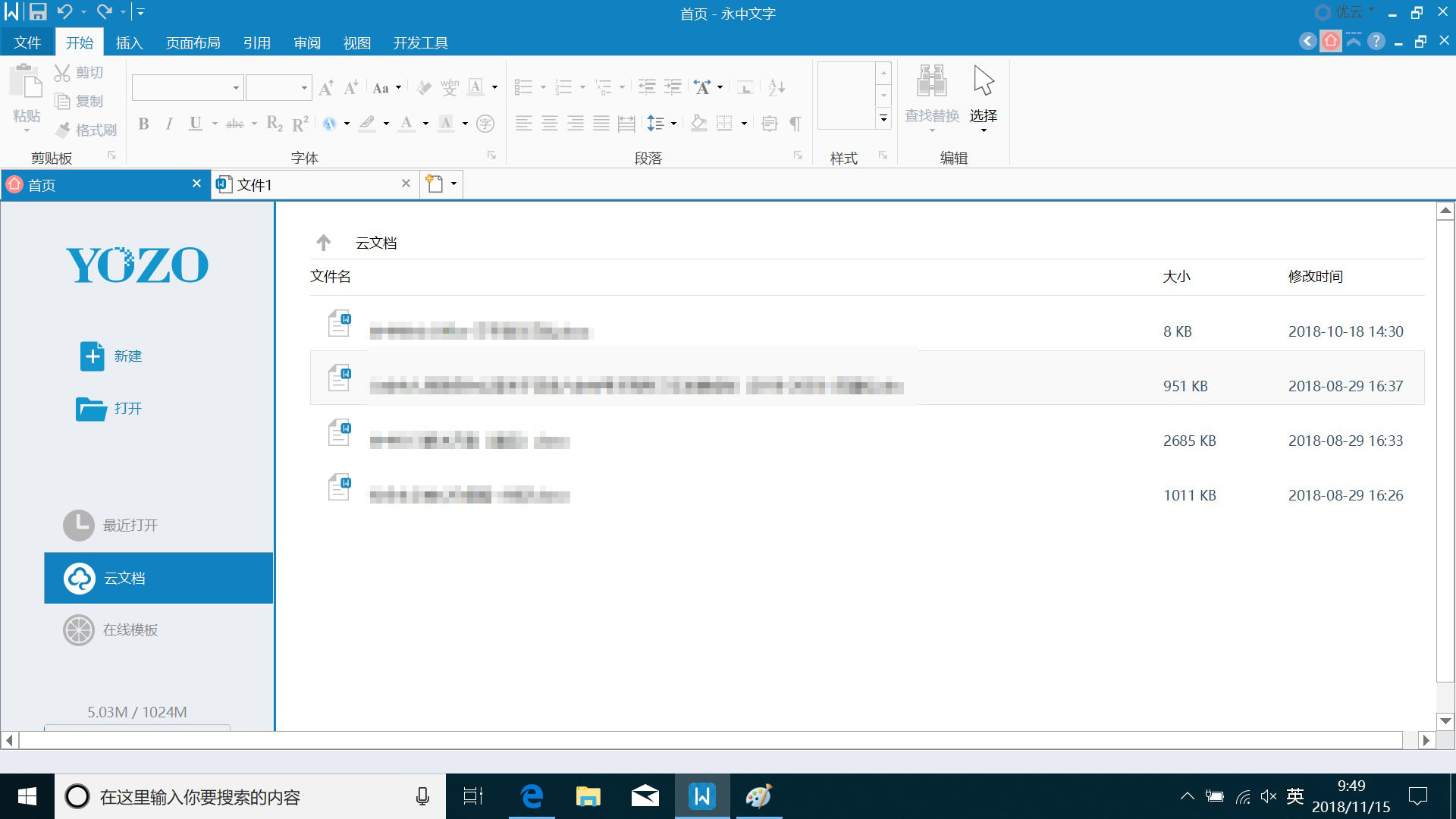Viewport: 1456px width, 819px height.
Task: Click the phonetic guide wén icon
Action: pos(450,88)
